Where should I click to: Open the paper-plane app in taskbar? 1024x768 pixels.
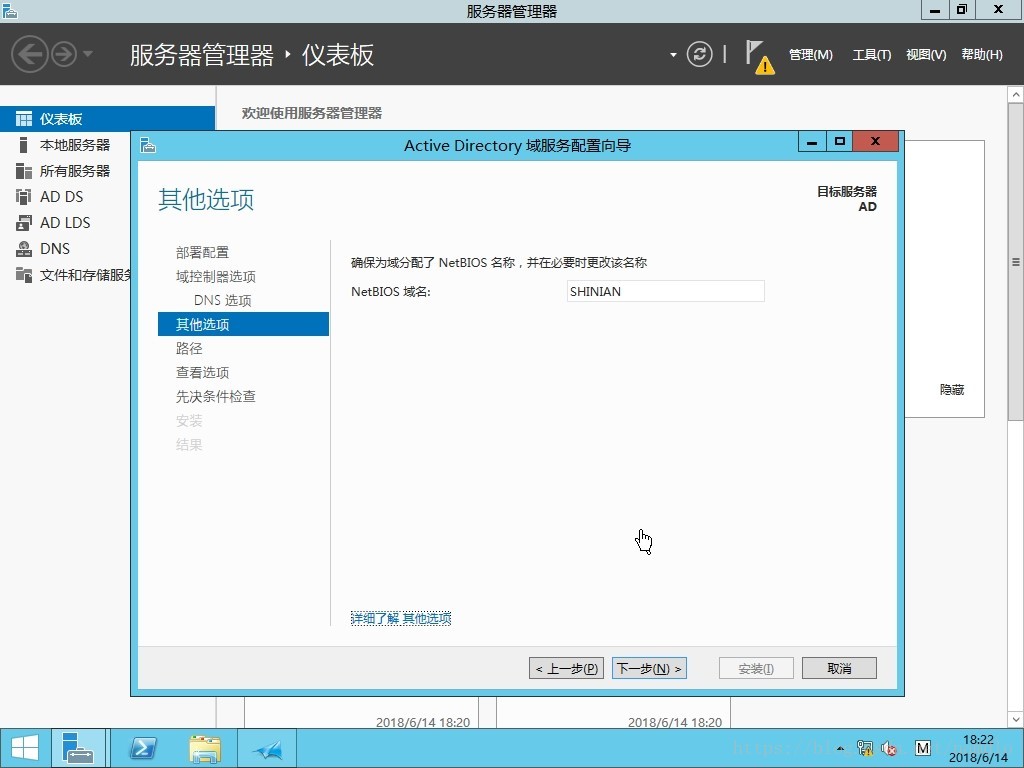267,748
